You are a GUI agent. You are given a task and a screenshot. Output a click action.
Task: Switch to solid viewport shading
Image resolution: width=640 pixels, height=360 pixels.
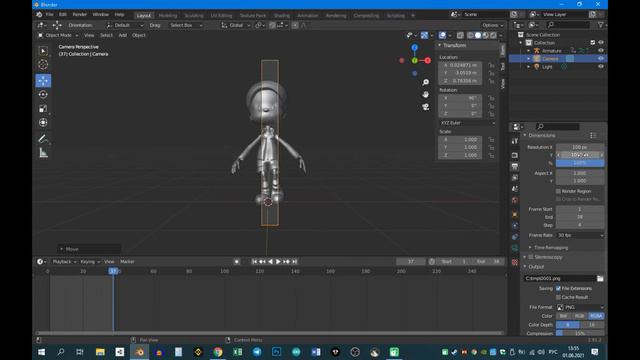coord(478,36)
